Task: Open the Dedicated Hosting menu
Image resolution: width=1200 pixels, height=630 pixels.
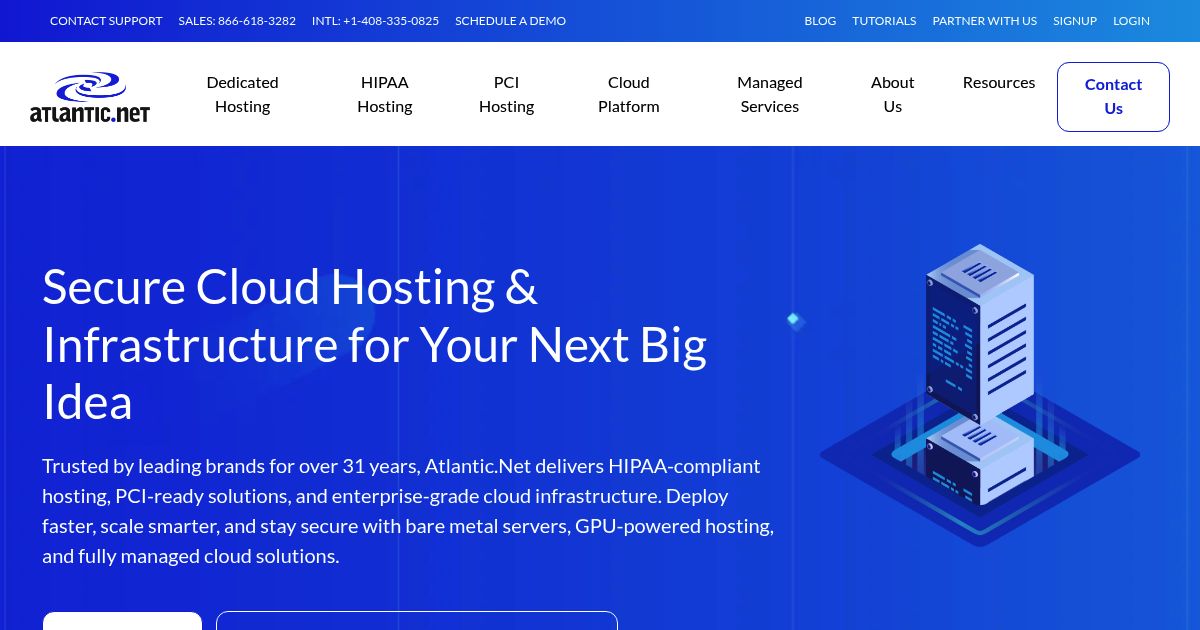Action: coord(242,94)
